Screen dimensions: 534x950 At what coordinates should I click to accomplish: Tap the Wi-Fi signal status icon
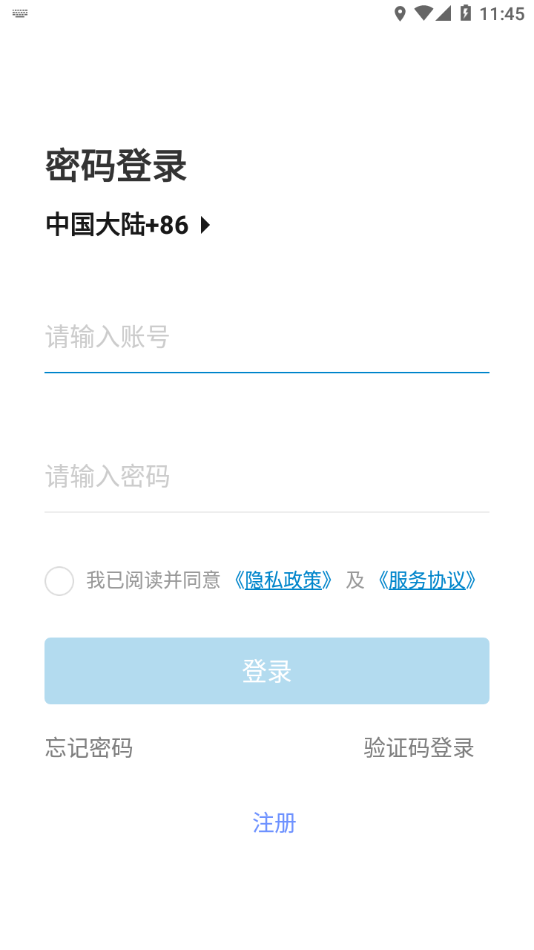click(x=424, y=13)
